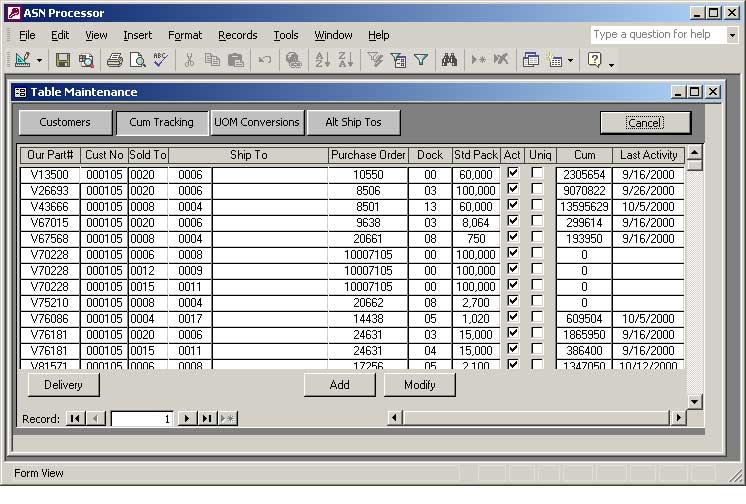Open the View dropdown arrow beside Design View
The image size is (746, 504).
39,60
